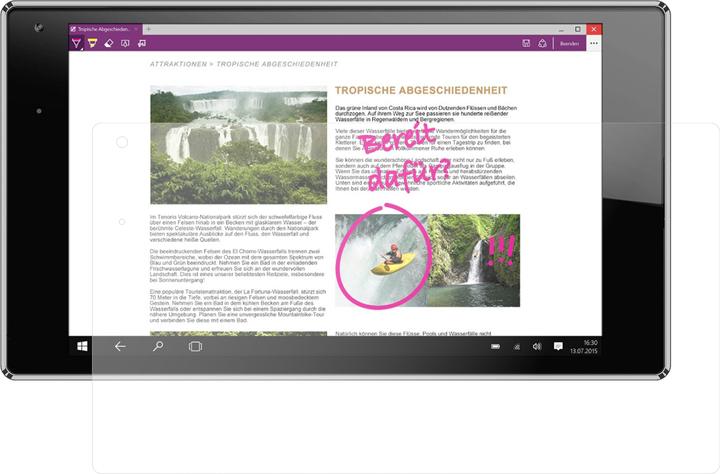Image resolution: width=720 pixels, height=474 pixels.
Task: Share the web note
Action: coord(542,43)
